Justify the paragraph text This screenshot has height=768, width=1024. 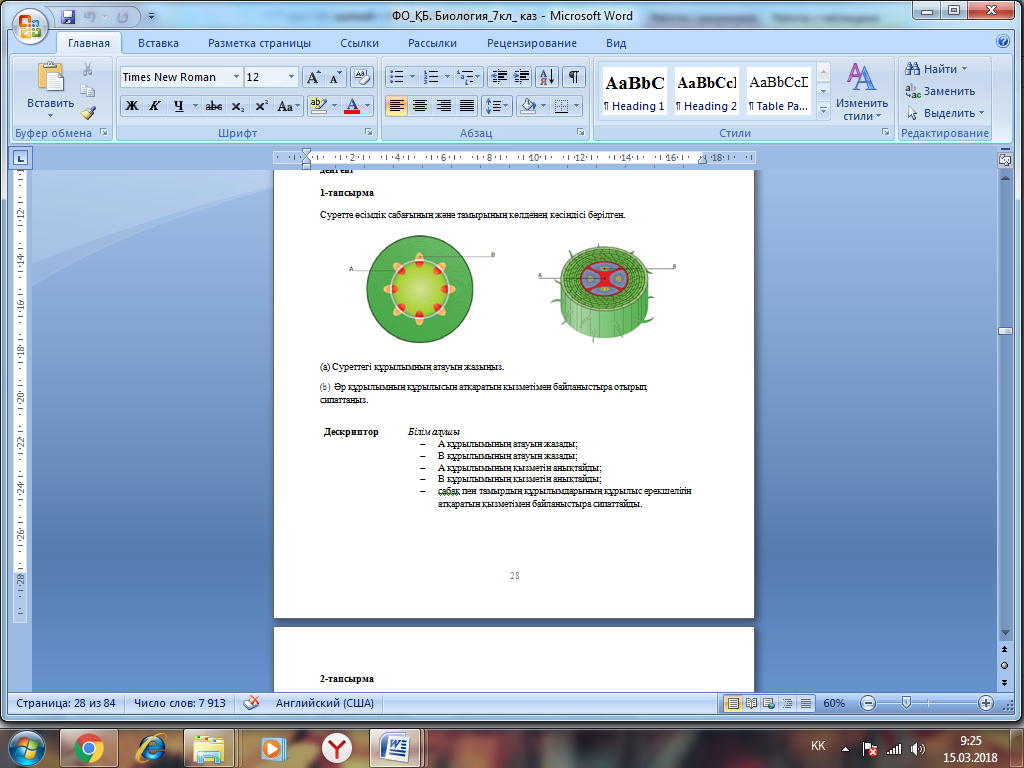coord(467,106)
